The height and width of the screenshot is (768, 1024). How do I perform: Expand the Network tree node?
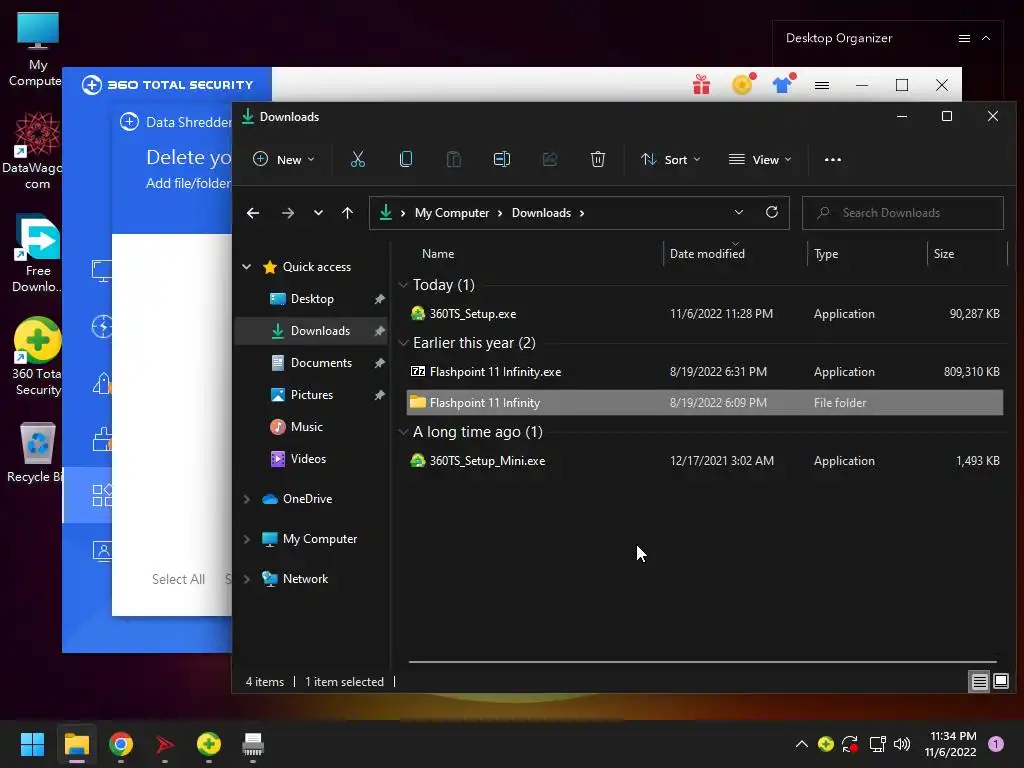click(x=247, y=579)
